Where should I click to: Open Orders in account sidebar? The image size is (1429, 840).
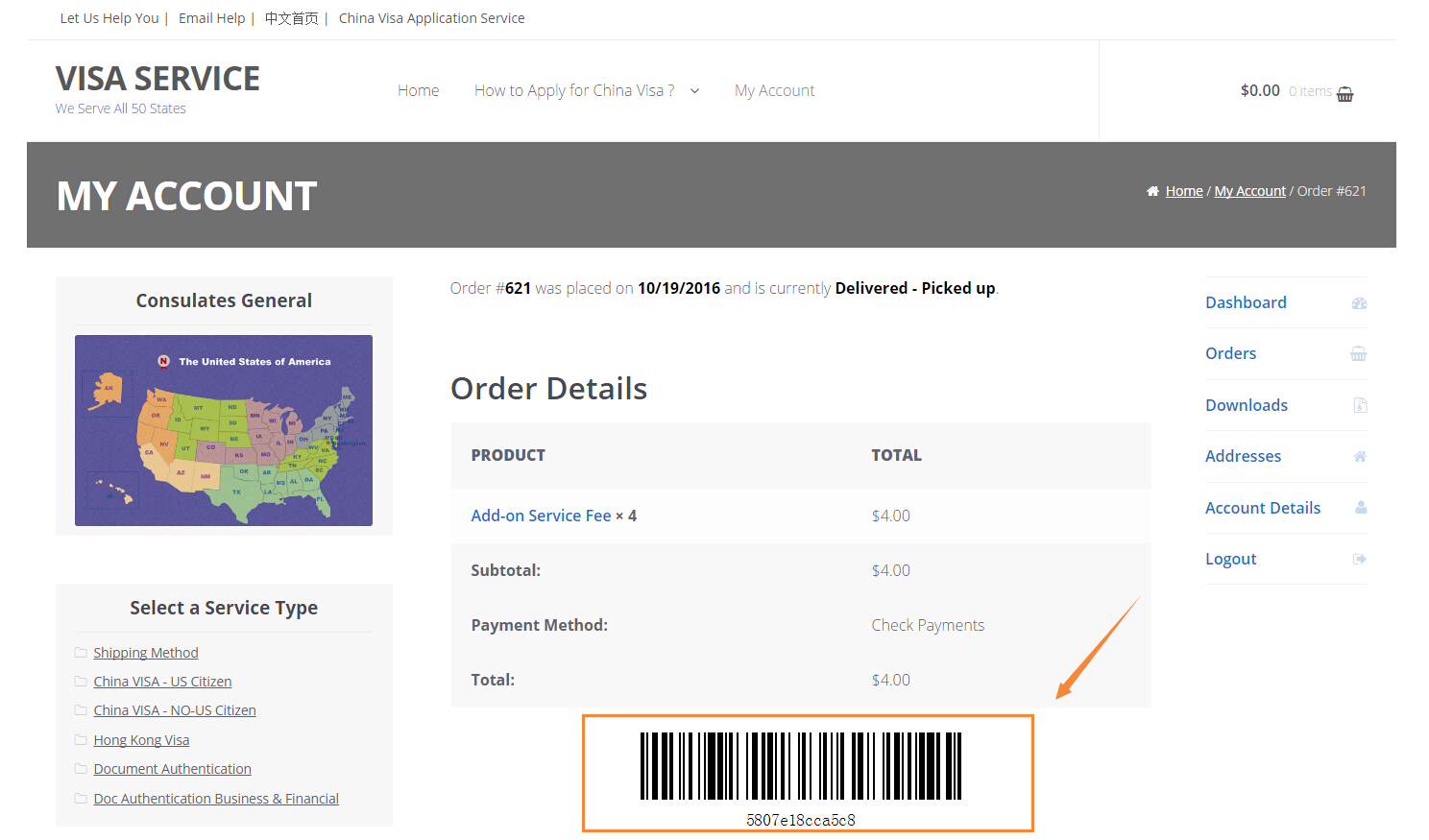tap(1230, 353)
